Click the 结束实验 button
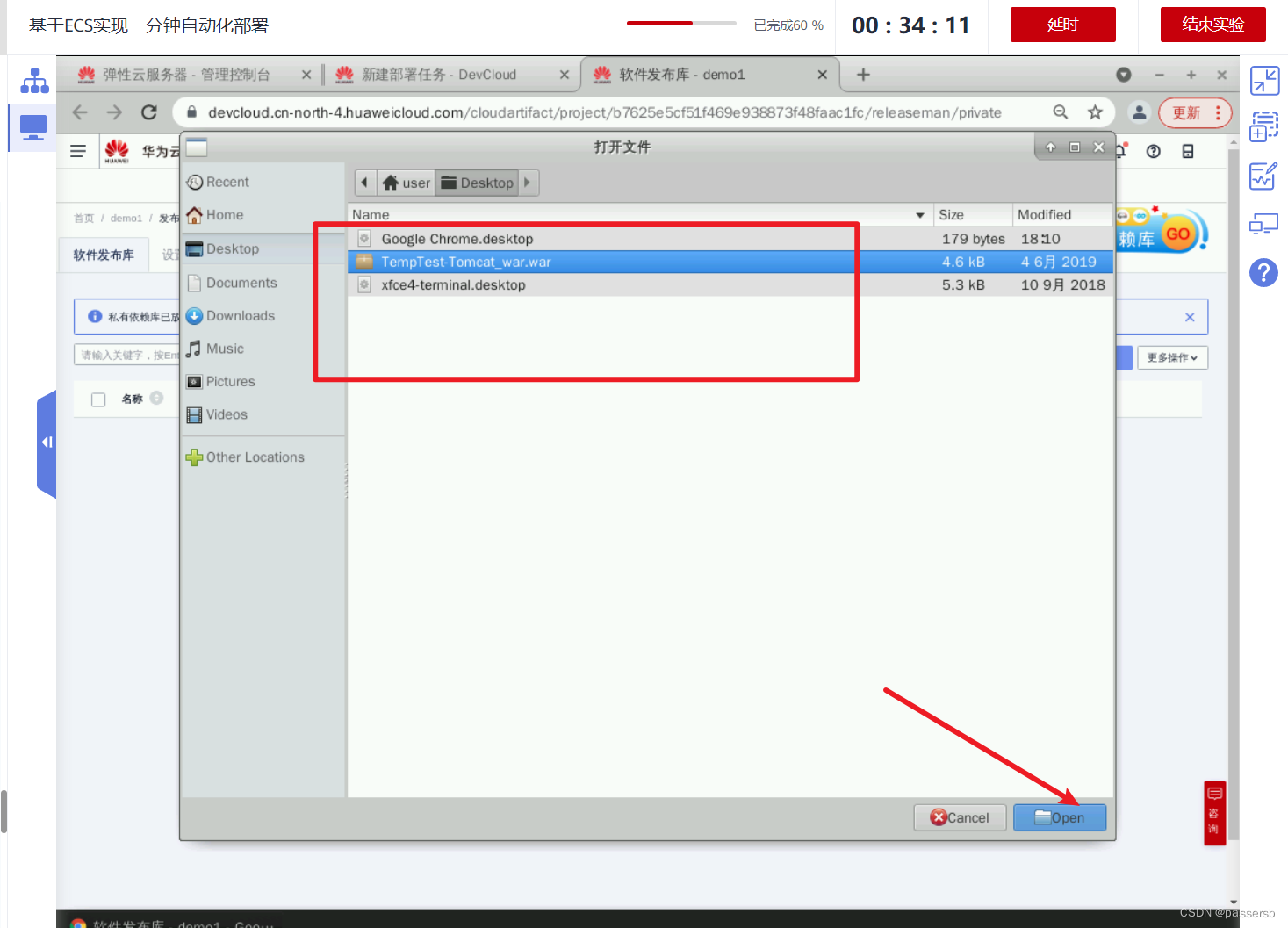This screenshot has width=1288, height=928. [x=1212, y=25]
